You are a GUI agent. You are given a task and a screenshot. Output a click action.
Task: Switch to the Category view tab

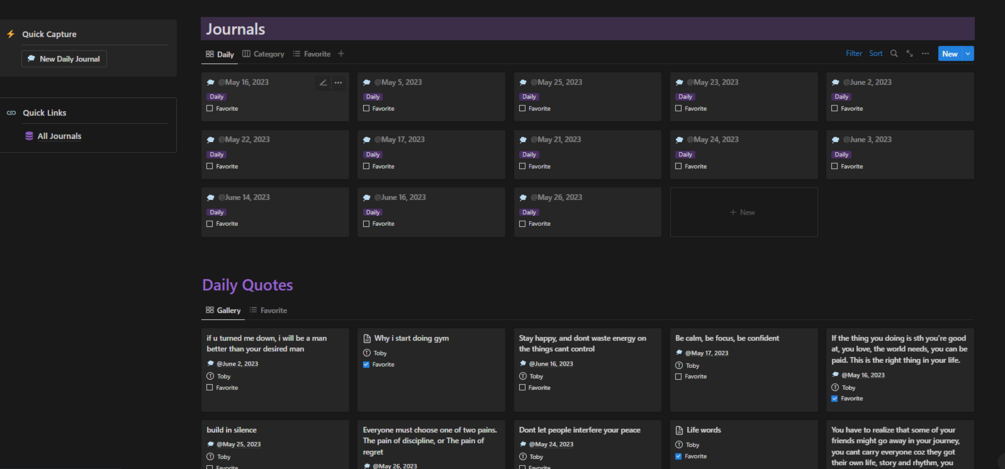(263, 54)
